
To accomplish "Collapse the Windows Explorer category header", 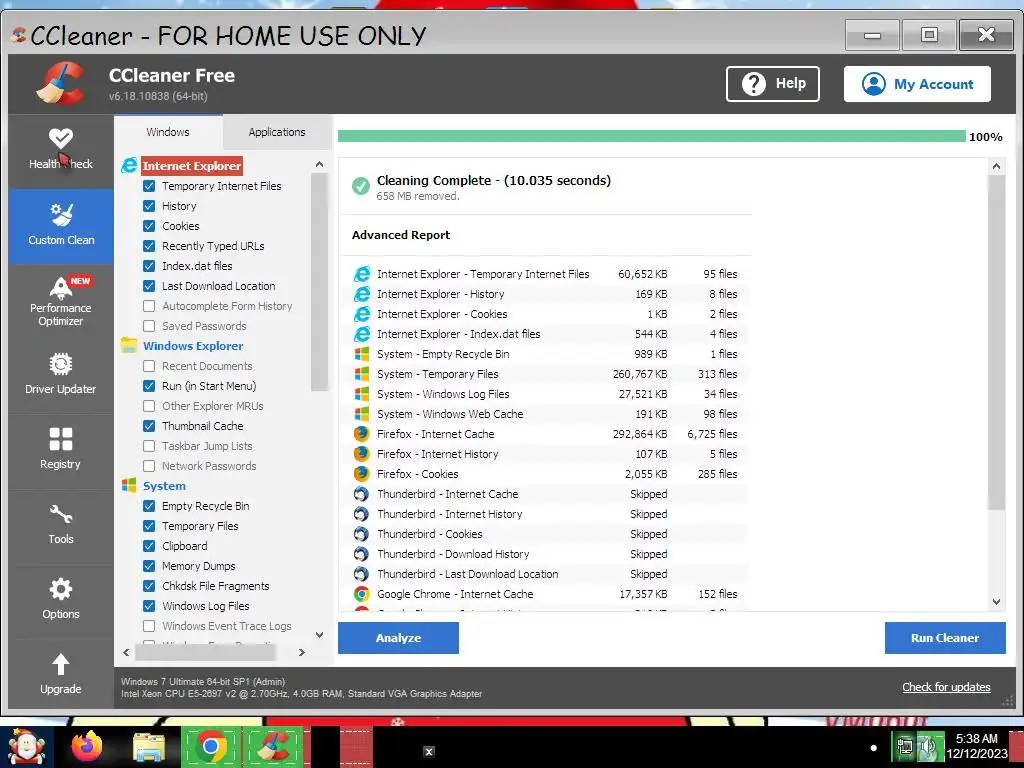I will coord(193,346).
